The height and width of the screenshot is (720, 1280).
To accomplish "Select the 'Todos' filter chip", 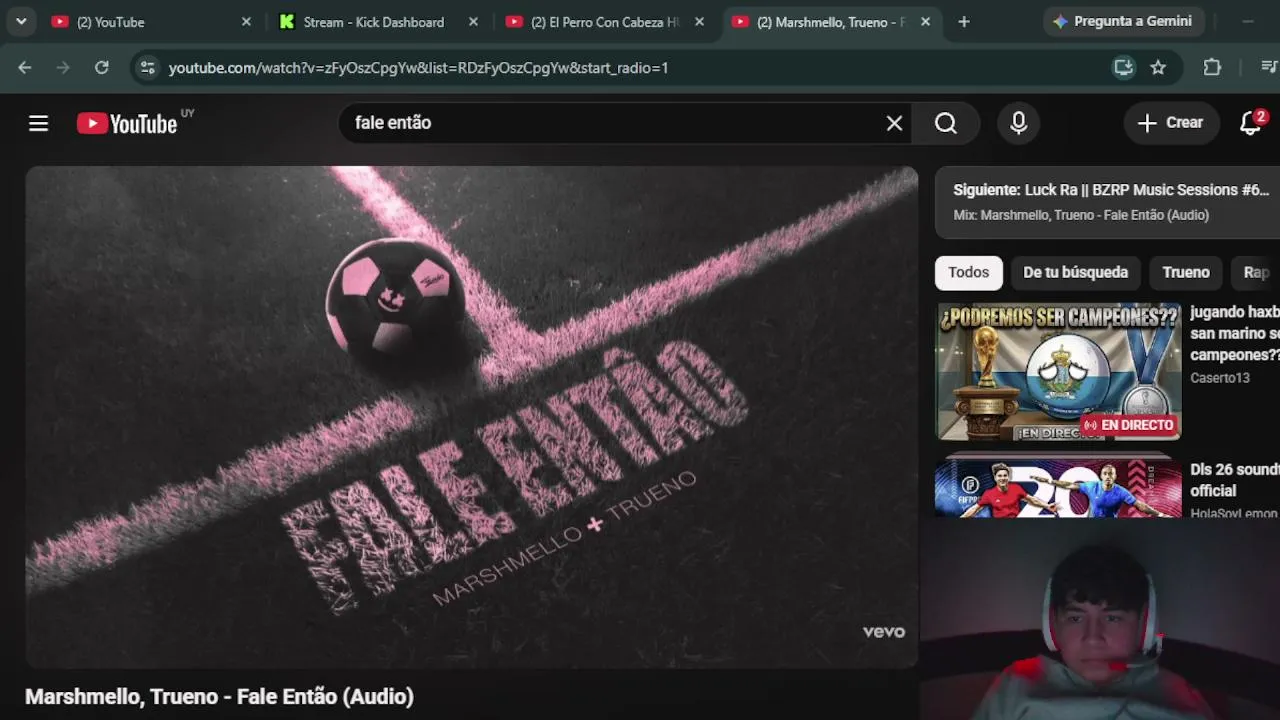I will (968, 272).
